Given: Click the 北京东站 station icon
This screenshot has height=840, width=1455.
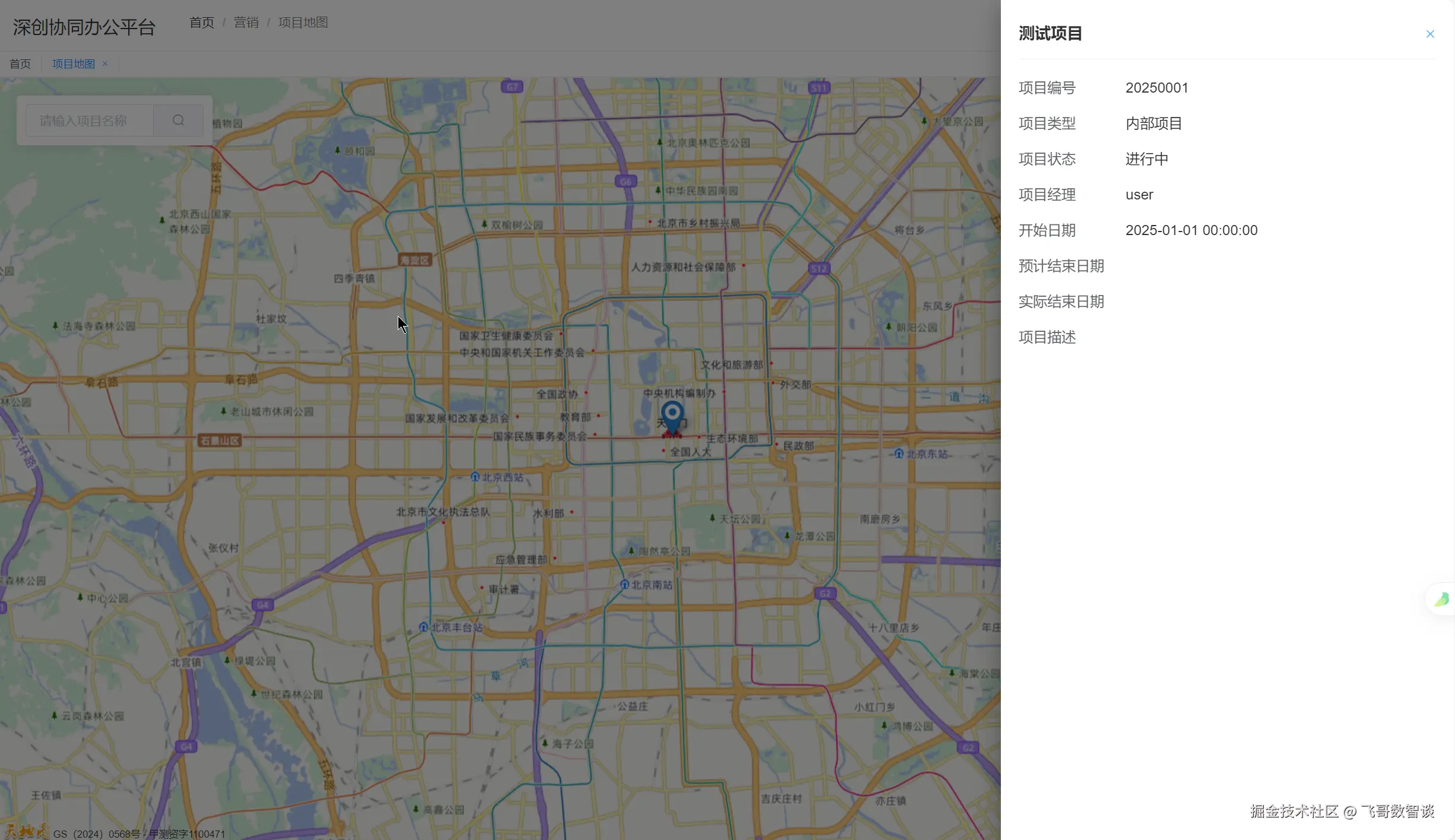Looking at the screenshot, I should [x=899, y=454].
